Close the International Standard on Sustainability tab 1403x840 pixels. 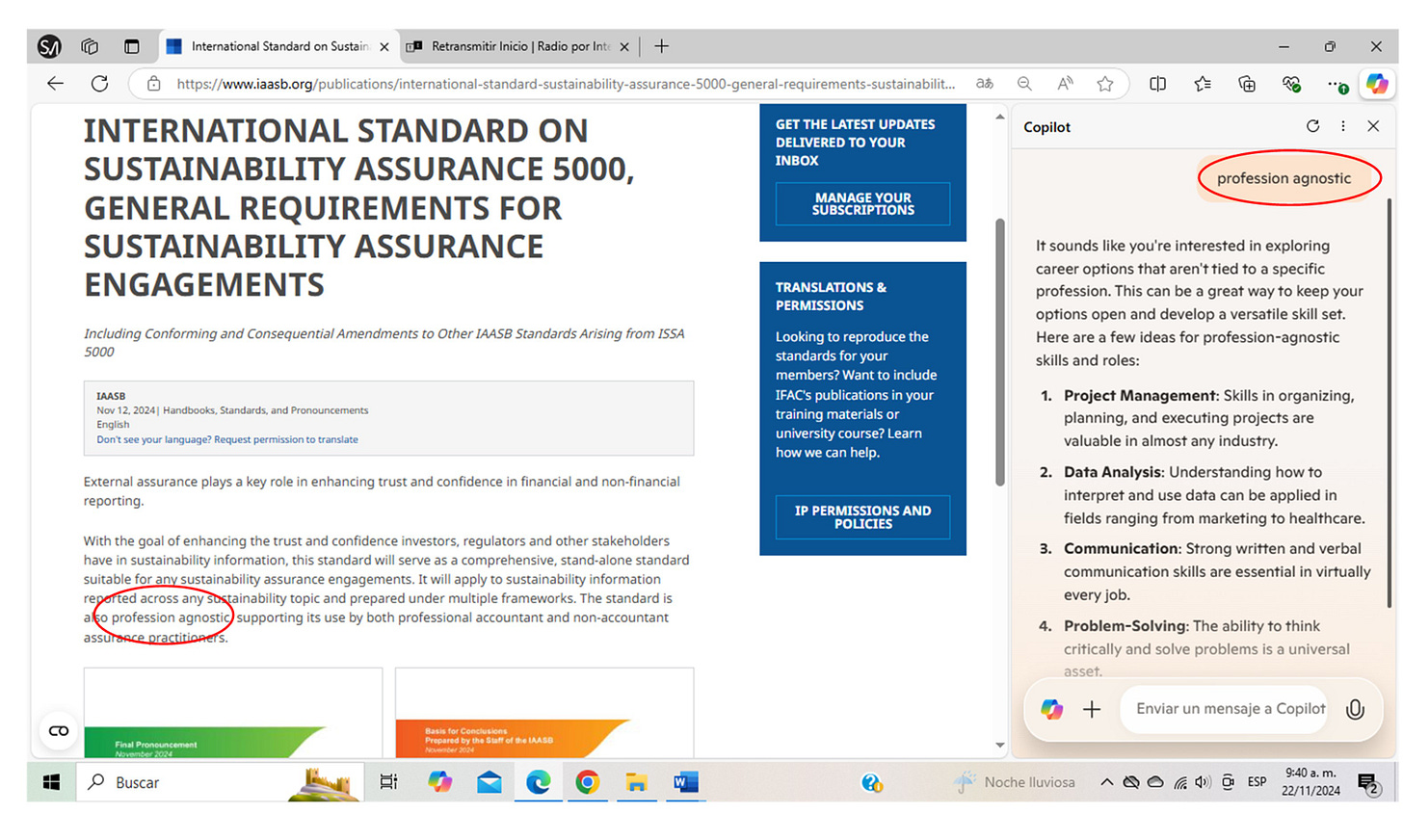(x=384, y=46)
